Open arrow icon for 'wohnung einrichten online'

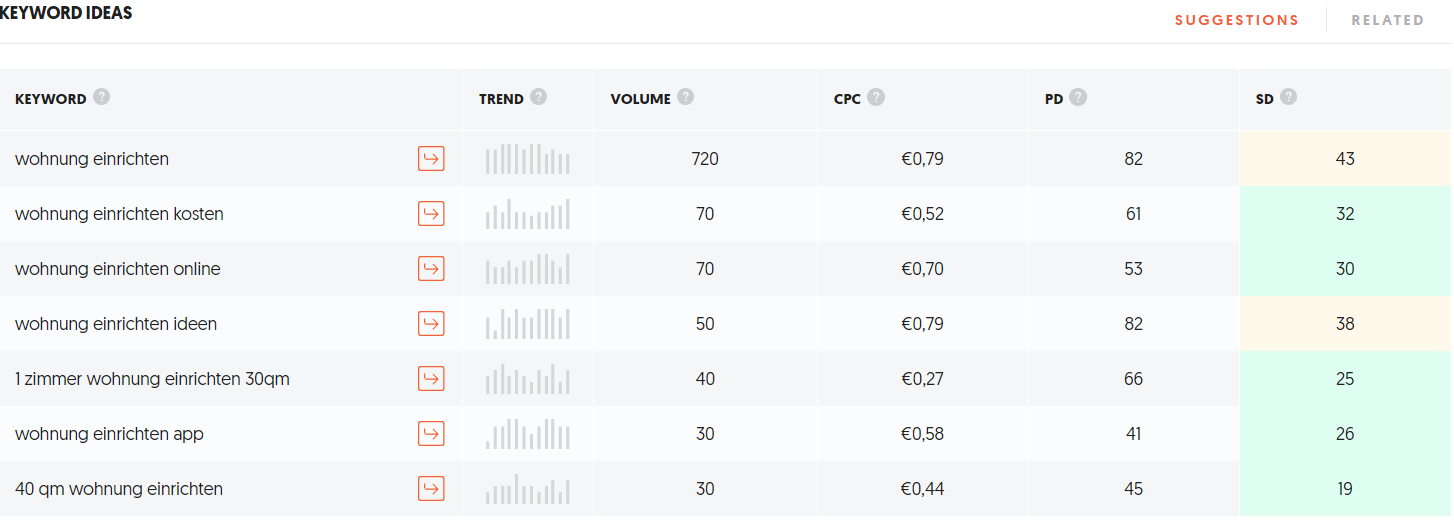(x=431, y=269)
